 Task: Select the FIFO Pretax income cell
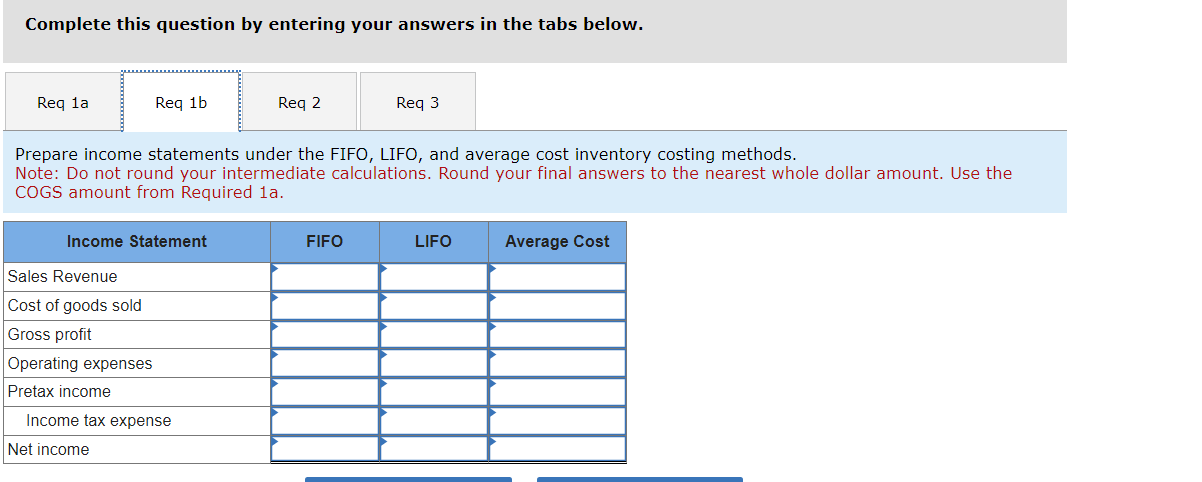[x=325, y=392]
